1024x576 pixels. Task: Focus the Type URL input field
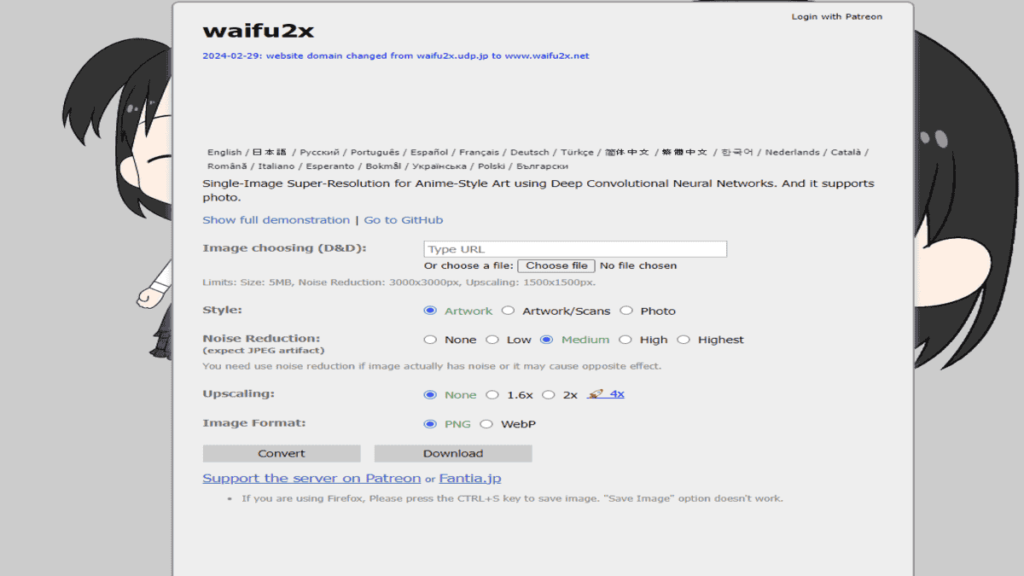575,249
